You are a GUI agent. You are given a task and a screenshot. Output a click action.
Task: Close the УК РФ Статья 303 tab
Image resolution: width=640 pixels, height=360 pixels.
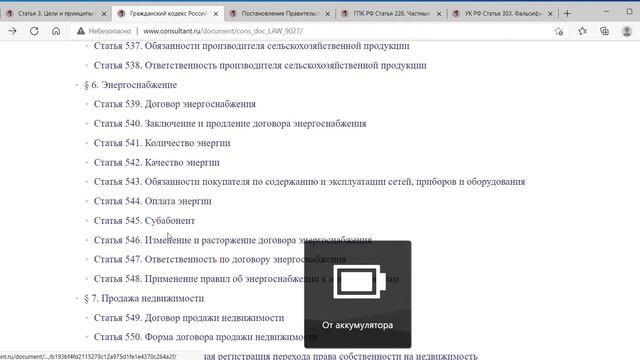click(550, 14)
